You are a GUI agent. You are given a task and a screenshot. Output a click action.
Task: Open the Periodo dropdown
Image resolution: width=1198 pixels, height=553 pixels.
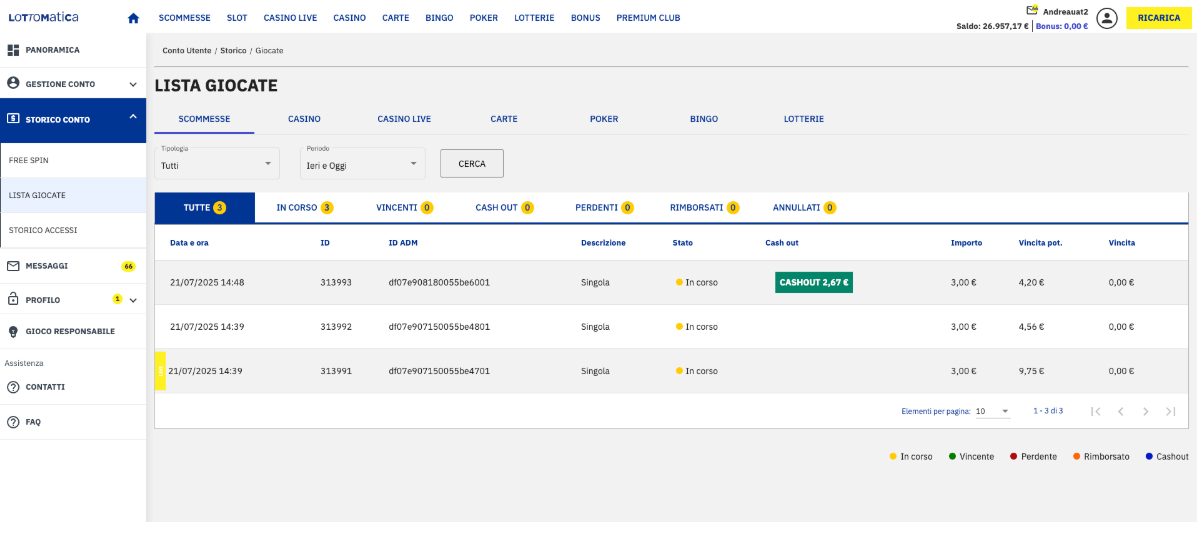click(362, 164)
